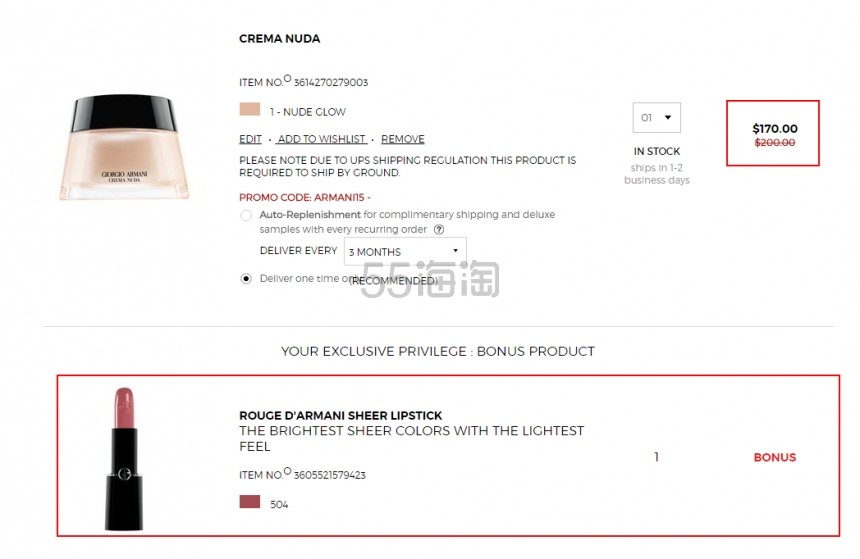Select the Deliver one time only option

click(x=246, y=279)
